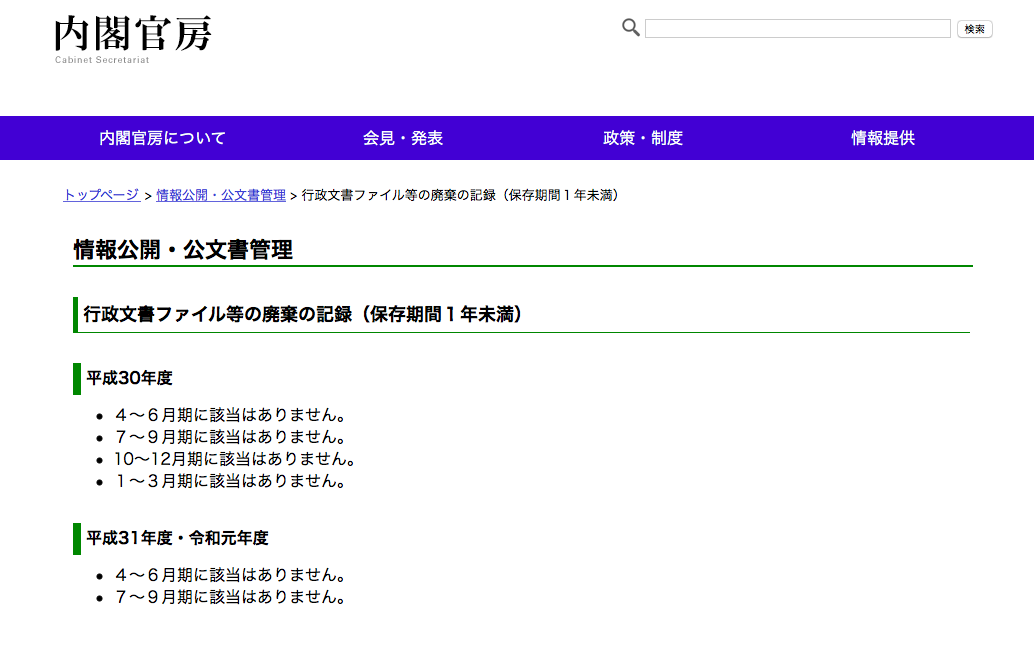Screen dimensions: 1034x646
Task: Click the magnifying glass search icon
Action: (x=630, y=28)
